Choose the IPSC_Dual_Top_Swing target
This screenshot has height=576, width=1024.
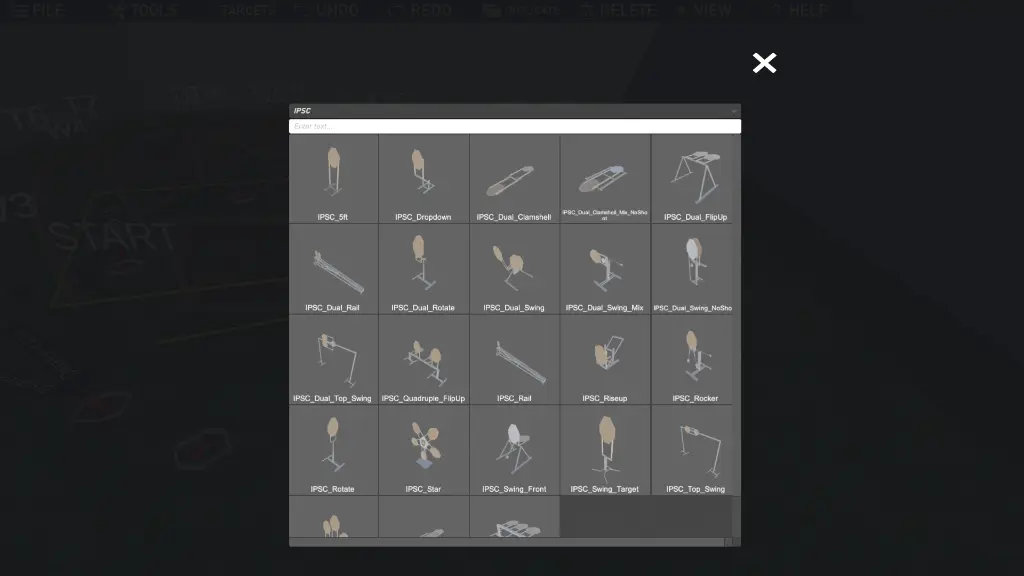coord(333,360)
